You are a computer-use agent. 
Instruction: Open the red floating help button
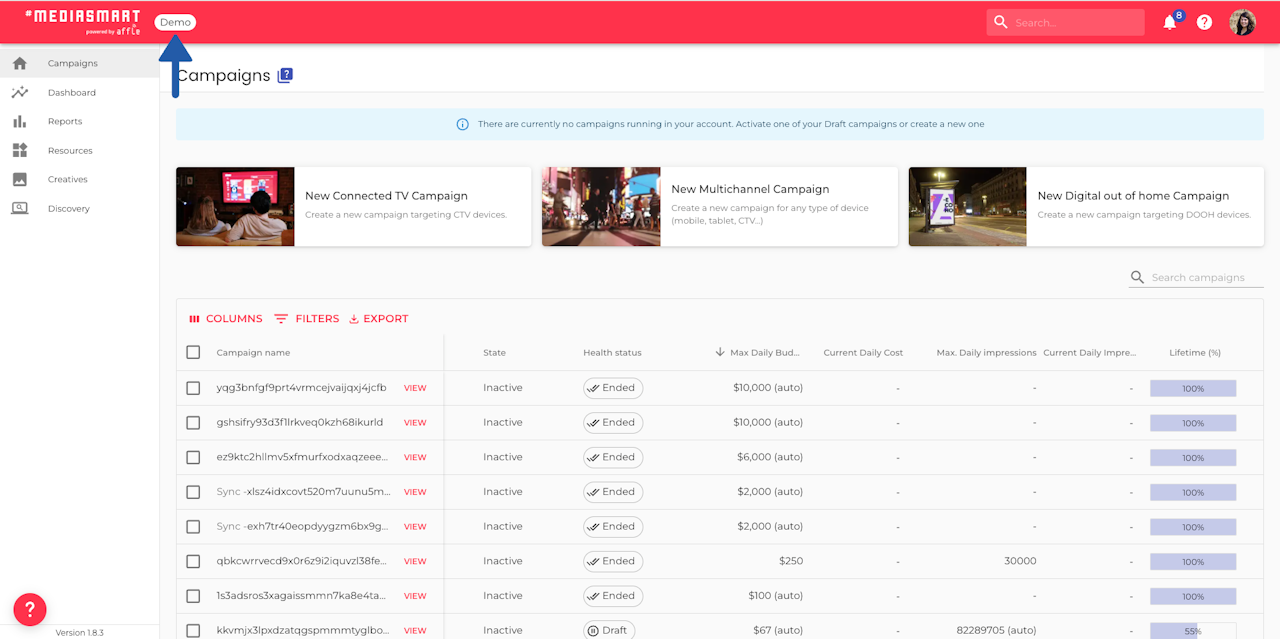[30, 608]
